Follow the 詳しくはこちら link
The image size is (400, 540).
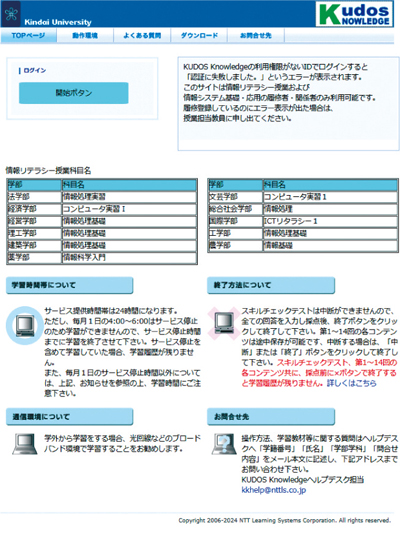pyautogui.click(x=351, y=383)
